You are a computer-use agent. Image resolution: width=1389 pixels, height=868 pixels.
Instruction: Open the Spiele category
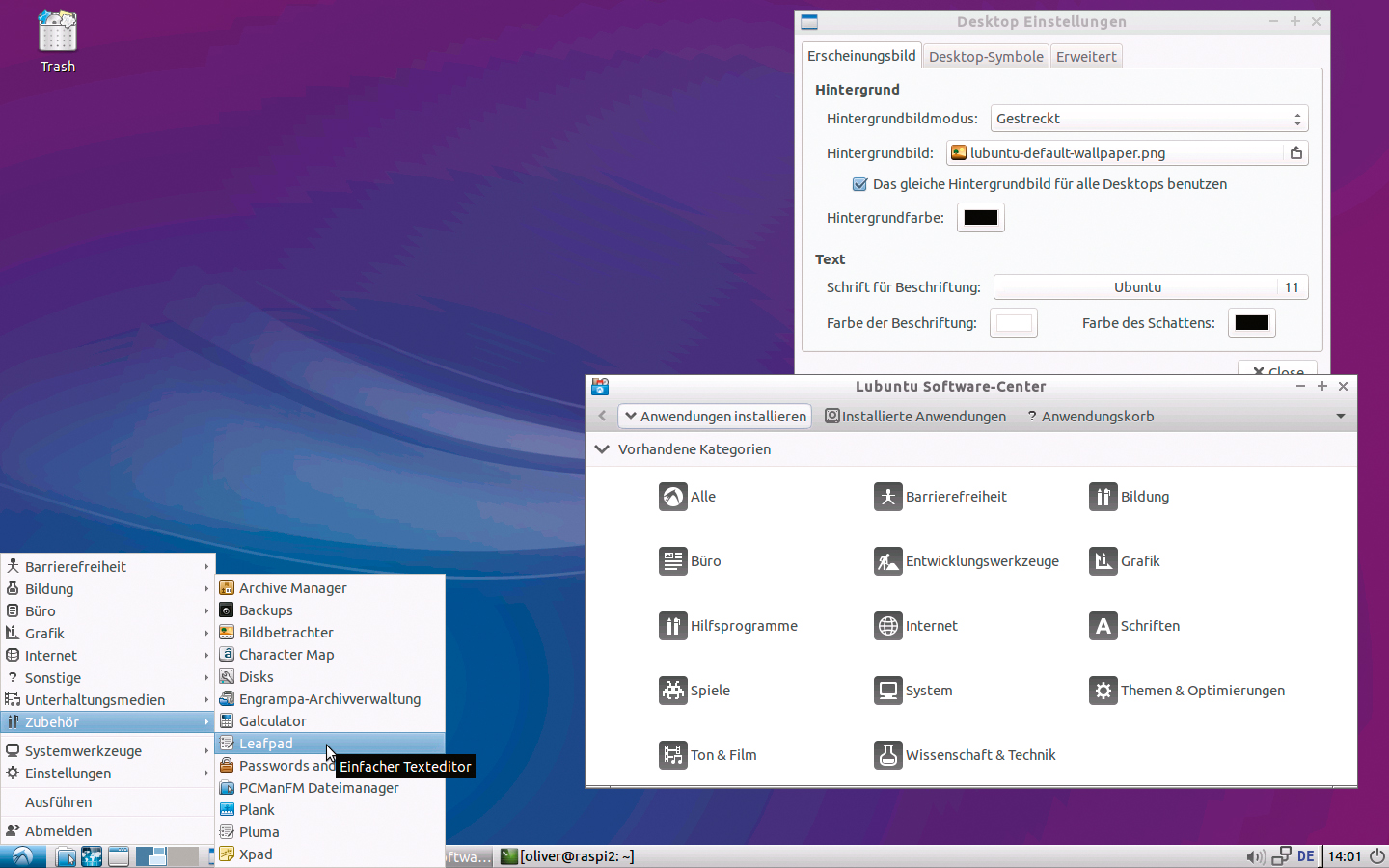[x=694, y=691]
